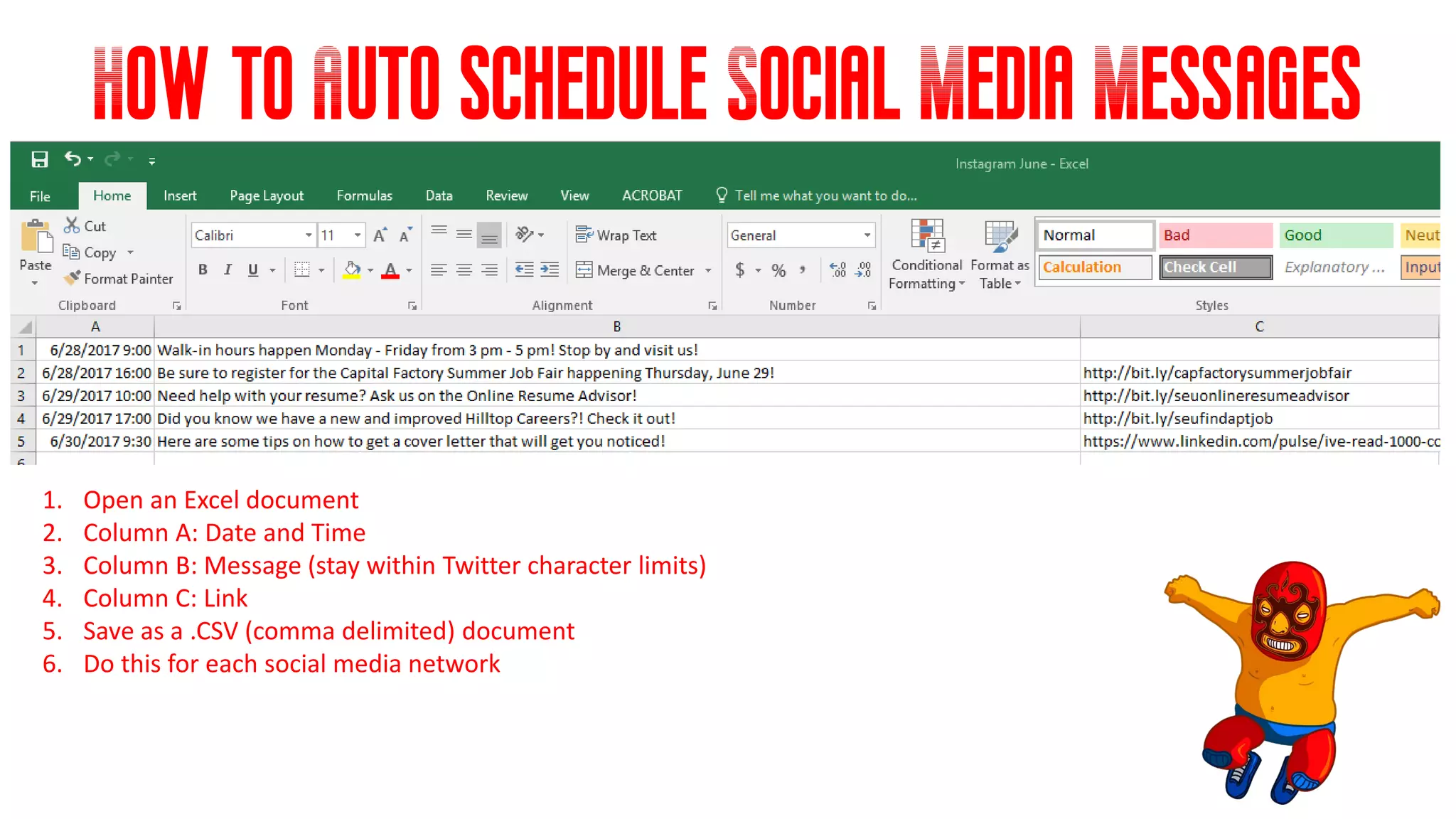Switch to the Insert tab

[180, 196]
